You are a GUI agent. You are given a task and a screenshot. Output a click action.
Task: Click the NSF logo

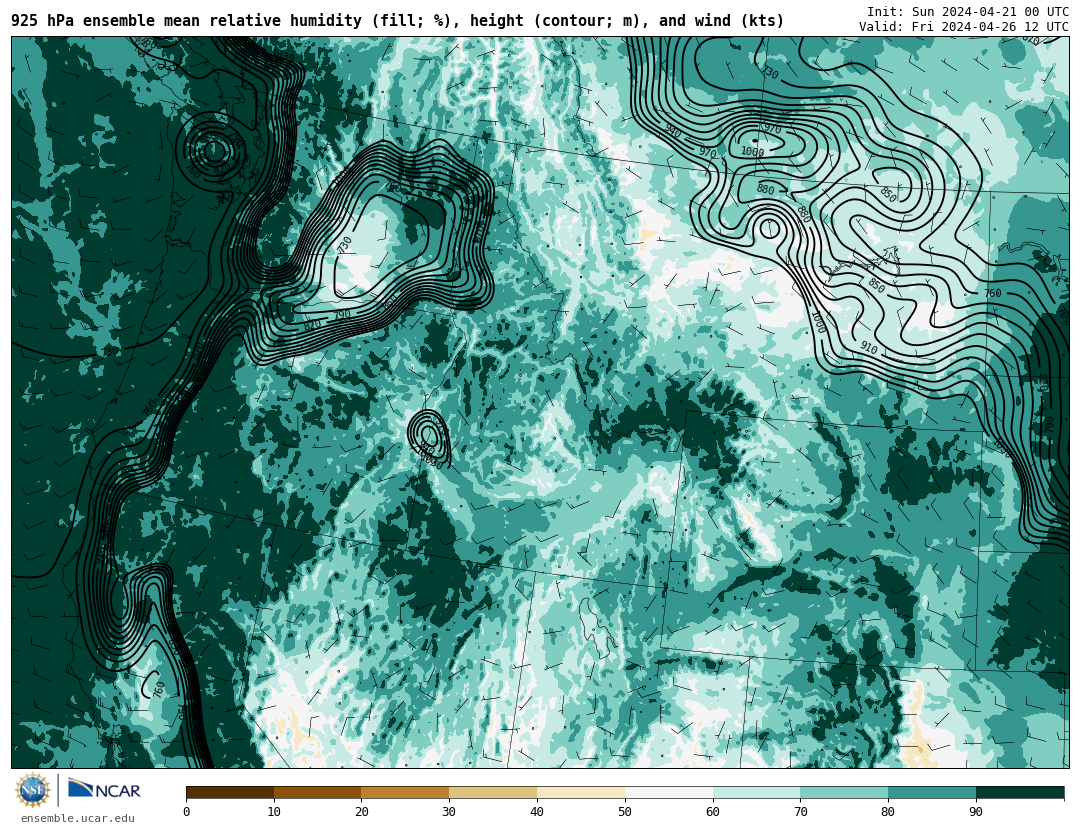32,790
